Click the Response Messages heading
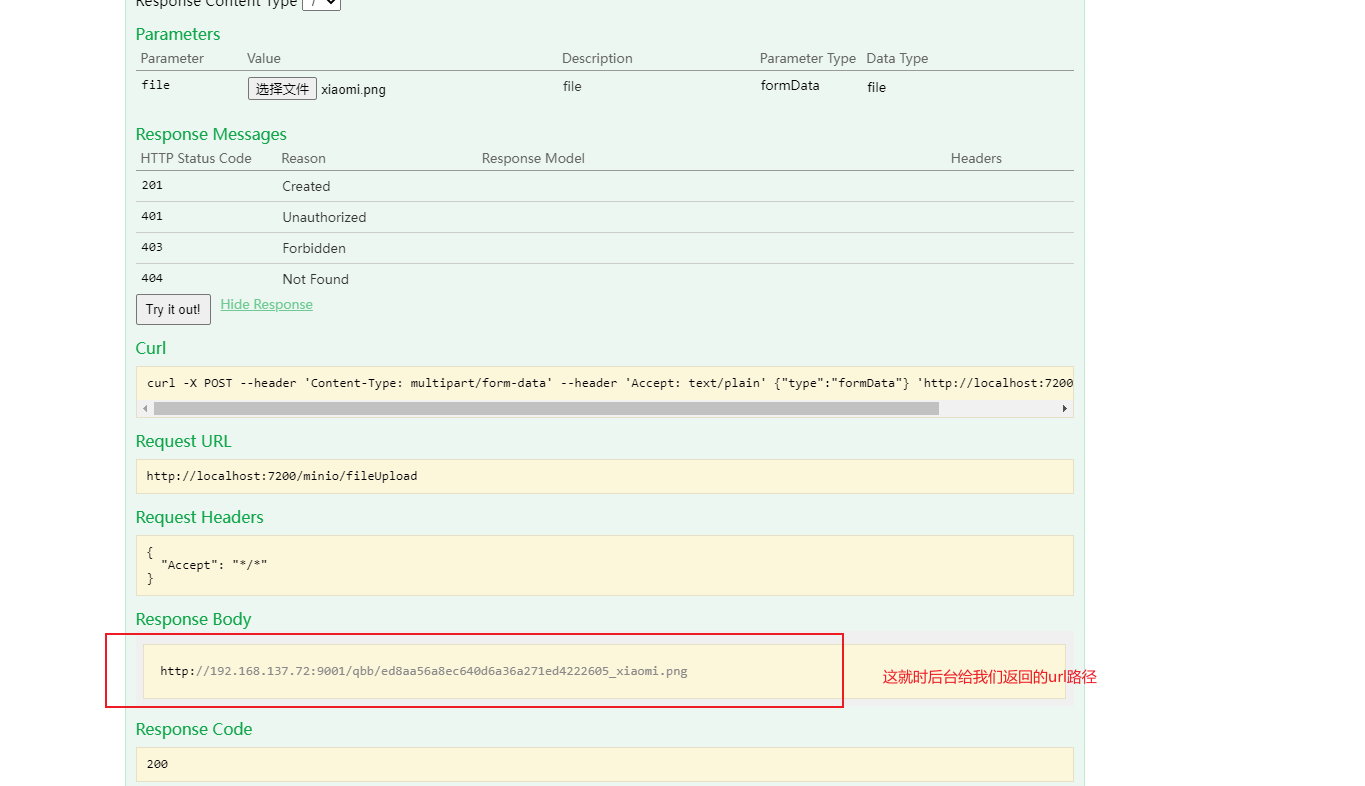Image resolution: width=1365 pixels, height=786 pixels. pos(211,134)
